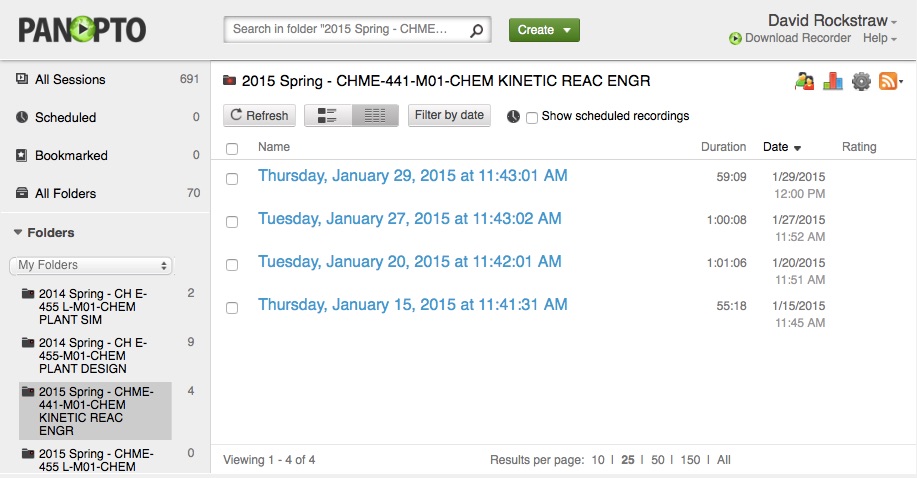Viewport: 917px width, 478px height.
Task: Set results per page to 50
Action: [x=658, y=460]
